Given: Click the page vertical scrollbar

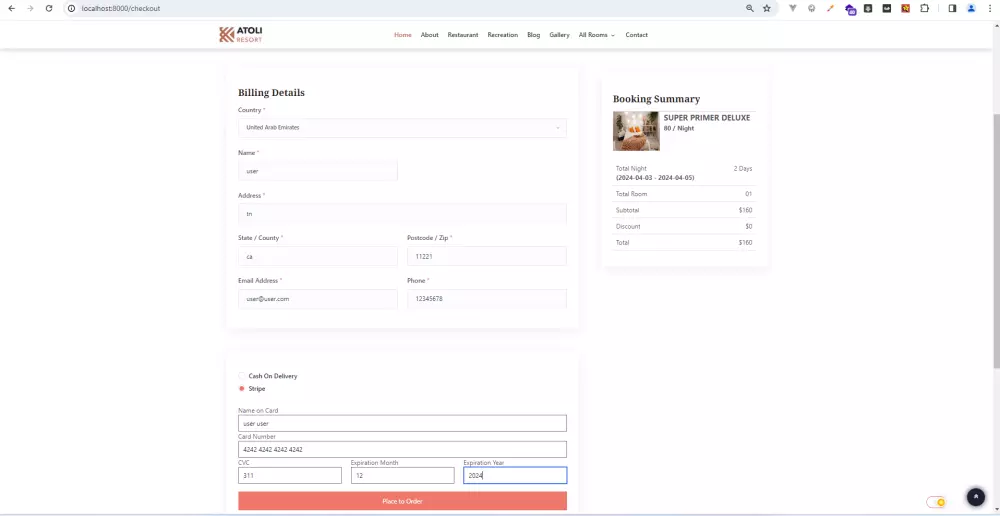Looking at the screenshot, I should [996, 240].
